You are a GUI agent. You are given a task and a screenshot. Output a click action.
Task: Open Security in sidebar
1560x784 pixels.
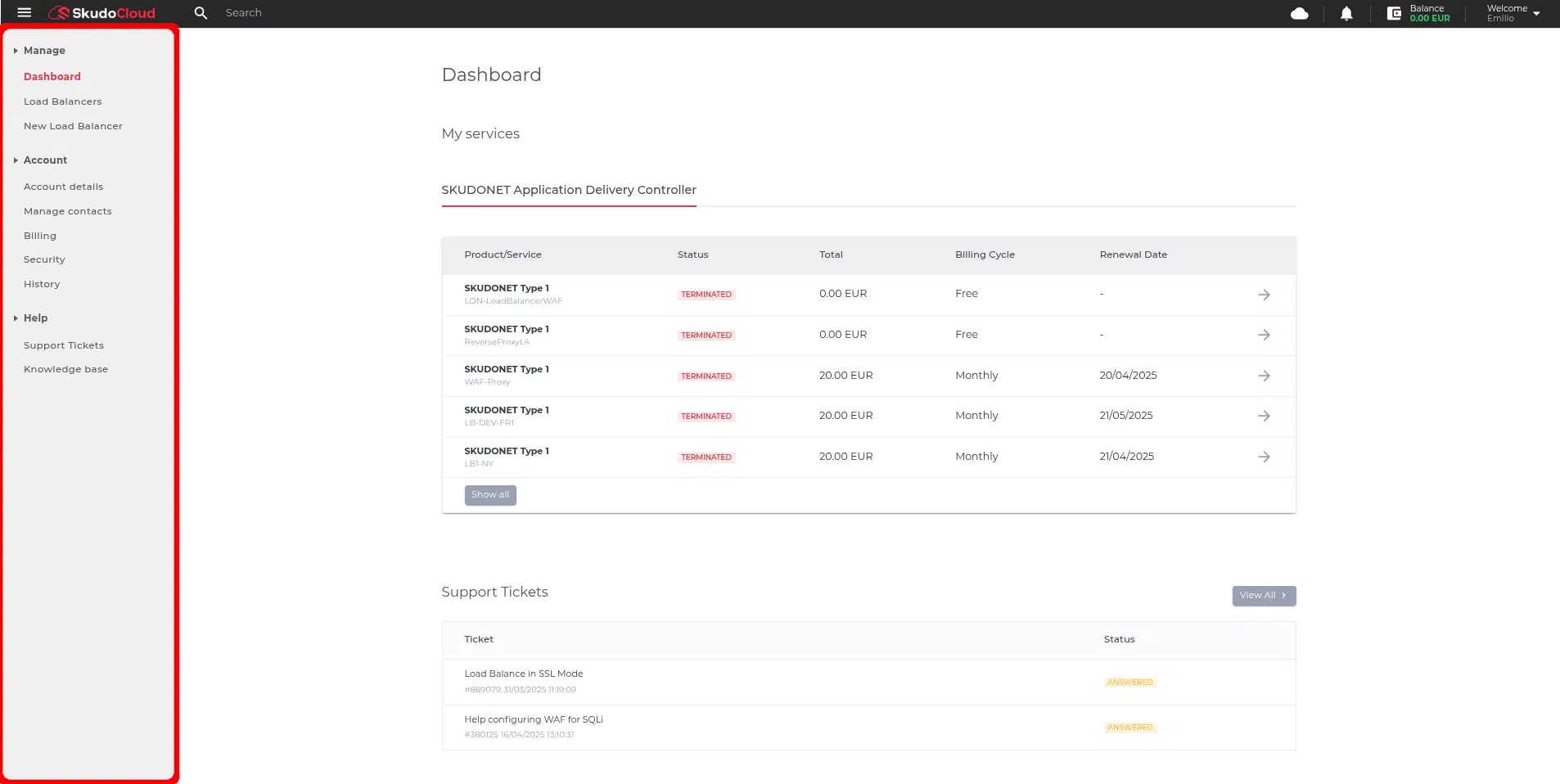(x=44, y=259)
